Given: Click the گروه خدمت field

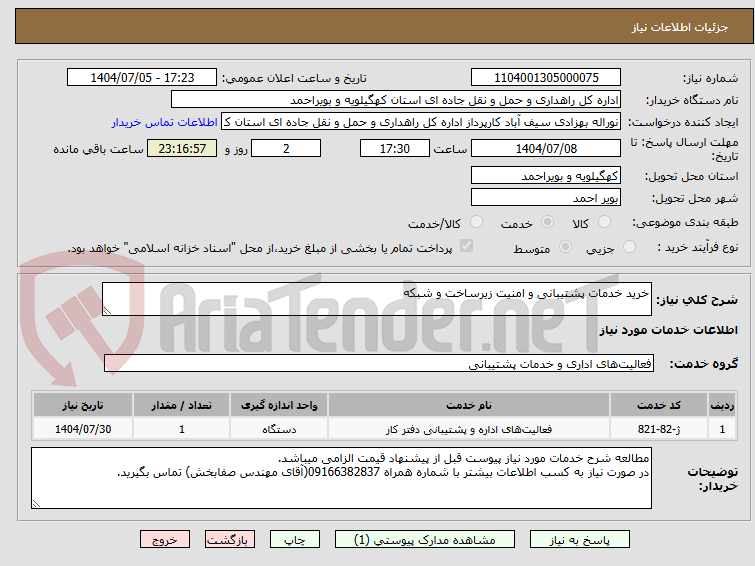Looking at the screenshot, I should 379,364.
